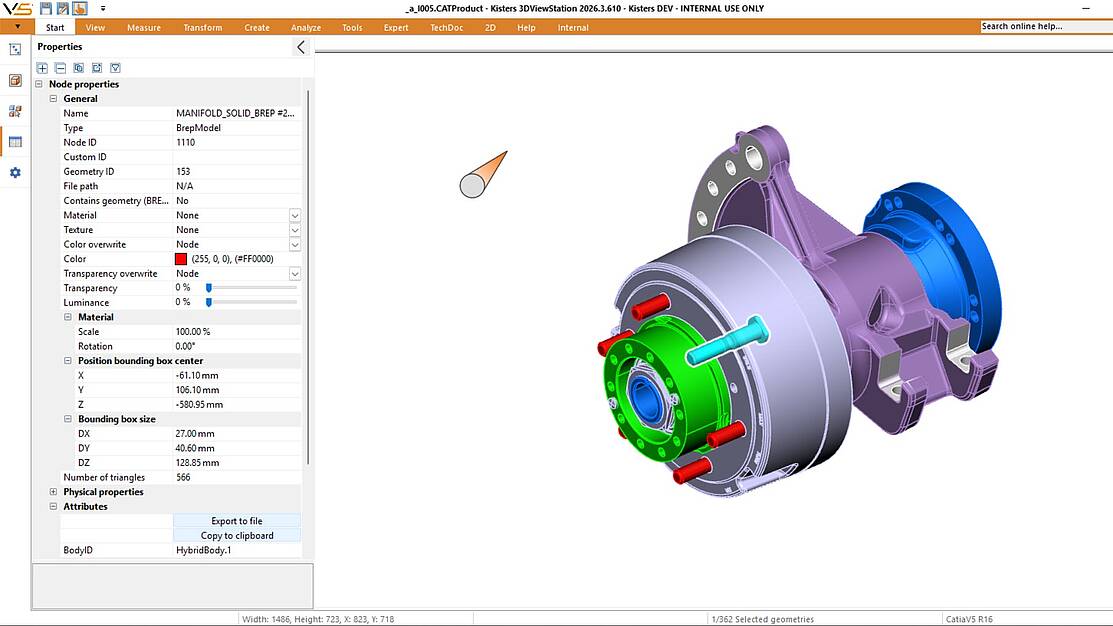Click the Name value MANIFOLD_SOLID_BREP

(x=236, y=113)
